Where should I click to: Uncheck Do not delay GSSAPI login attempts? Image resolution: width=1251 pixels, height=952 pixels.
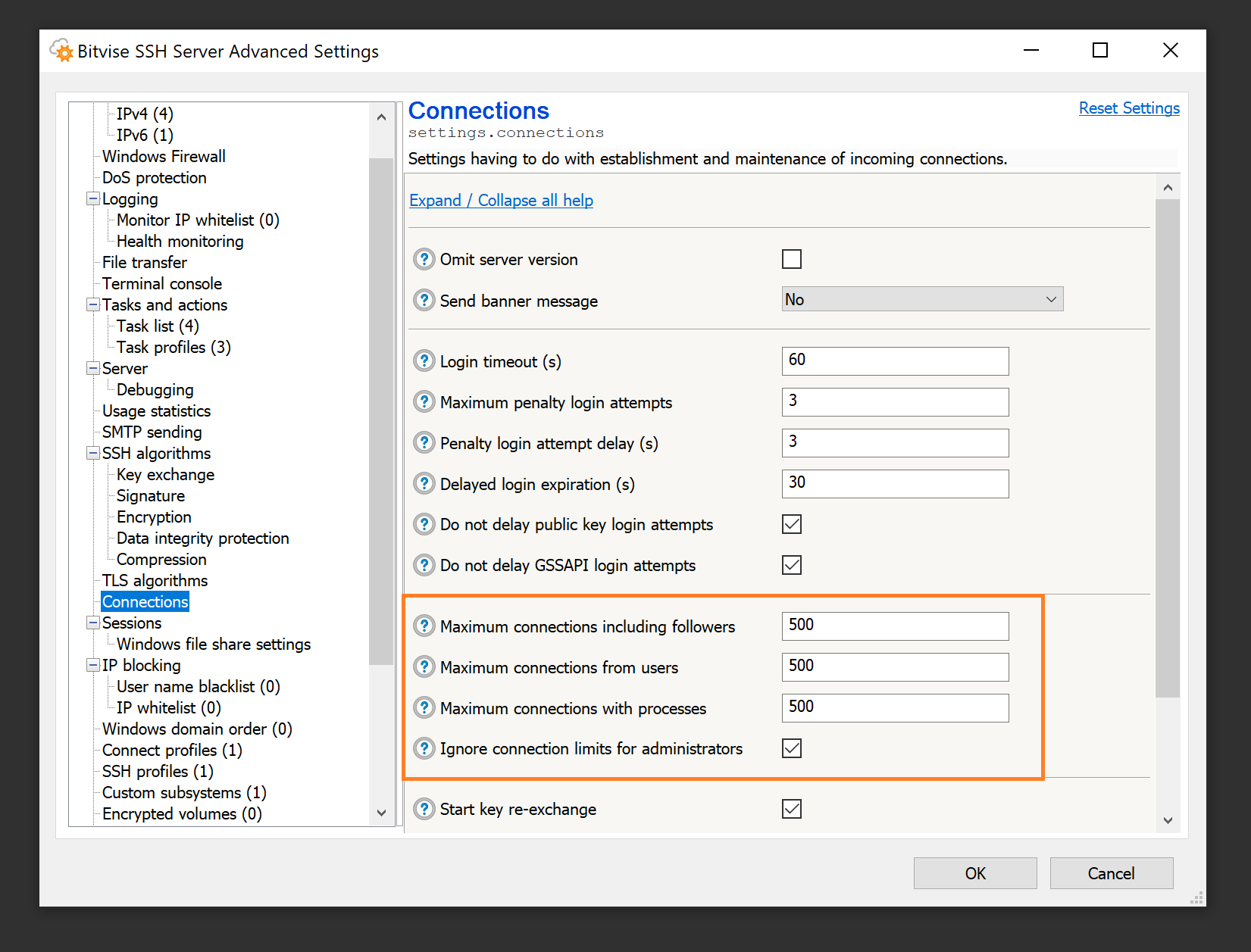tap(792, 565)
